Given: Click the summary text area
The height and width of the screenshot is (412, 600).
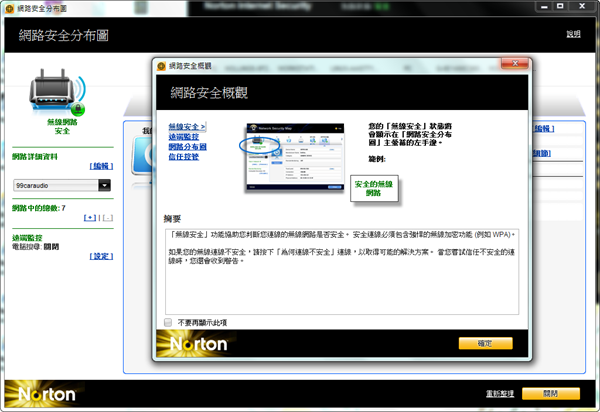Looking at the screenshot, I should tap(342, 271).
